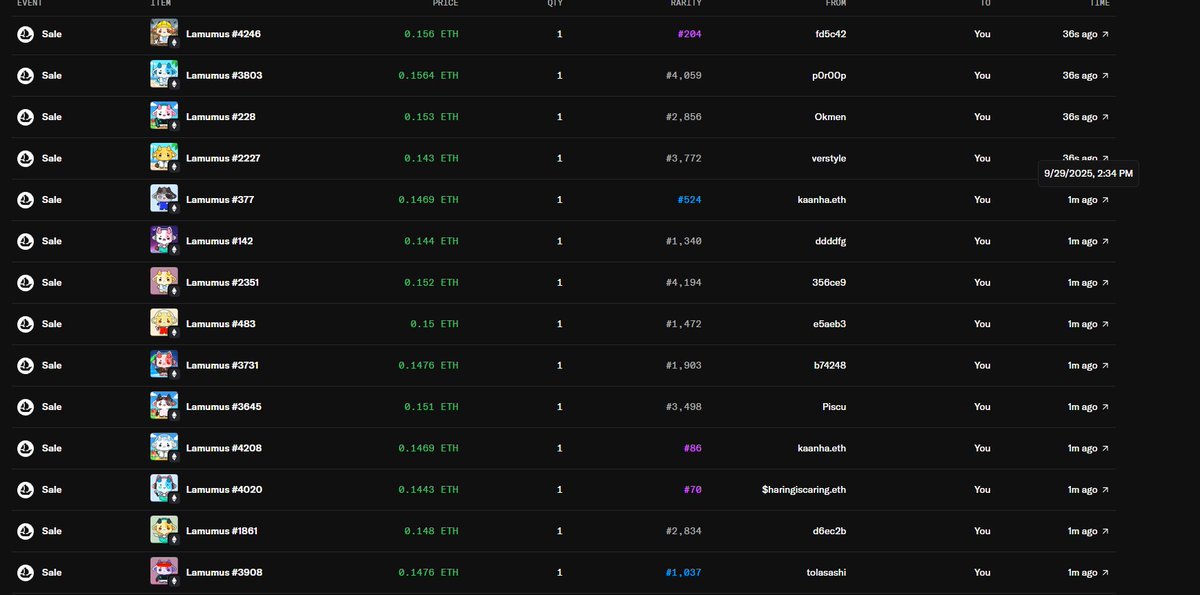Open the Lamumus #4208 thumbnail image

tap(164, 449)
